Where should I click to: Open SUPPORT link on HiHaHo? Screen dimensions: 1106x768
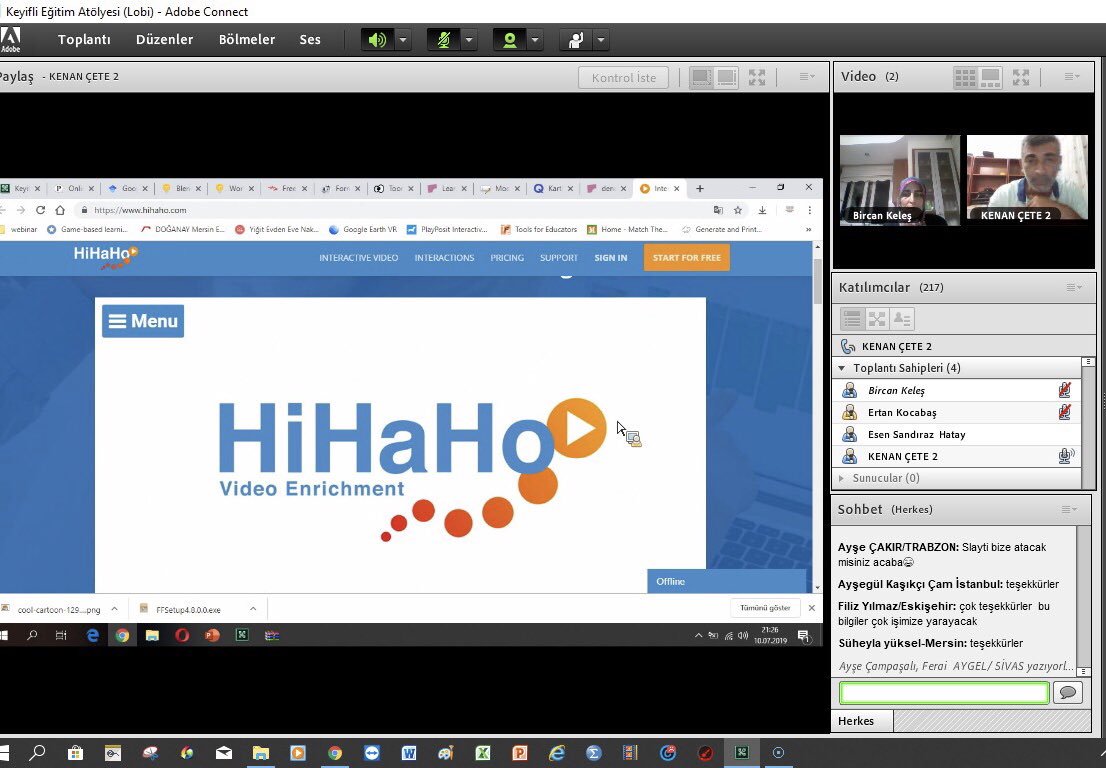559,258
